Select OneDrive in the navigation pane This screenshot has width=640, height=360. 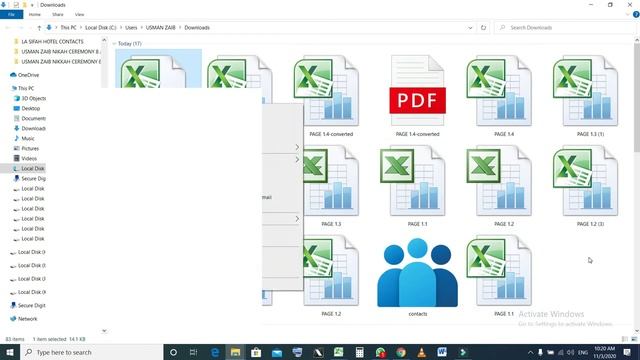(x=24, y=75)
